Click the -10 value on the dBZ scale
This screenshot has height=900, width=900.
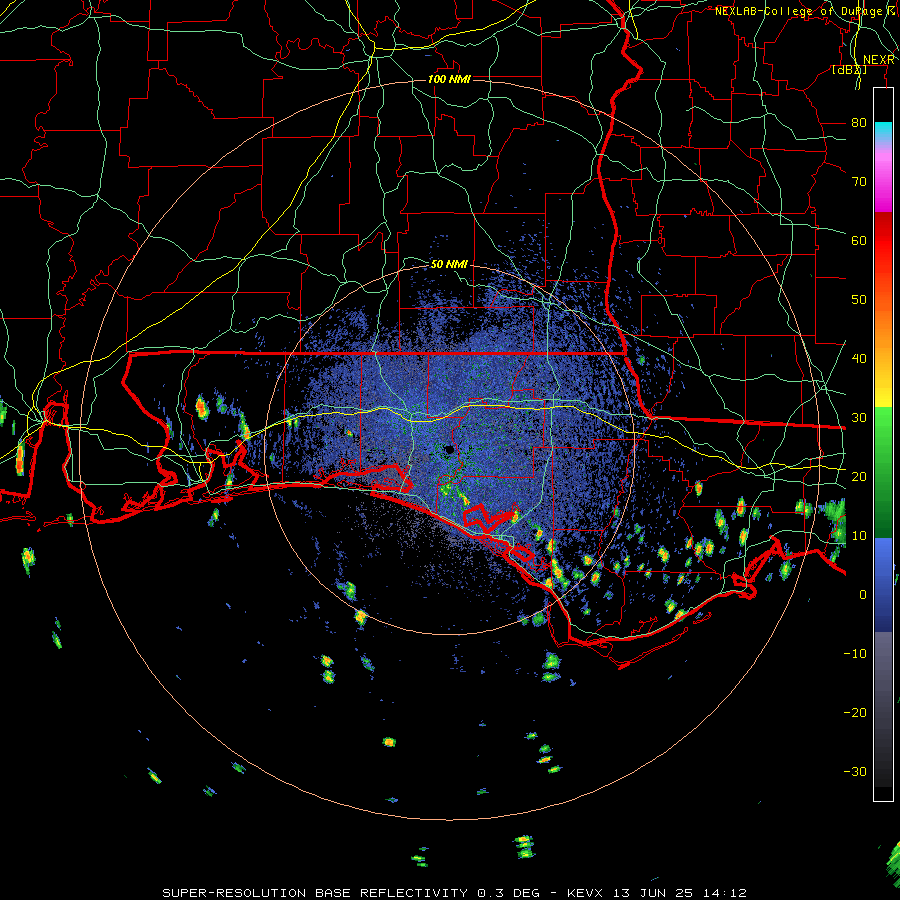click(x=855, y=654)
